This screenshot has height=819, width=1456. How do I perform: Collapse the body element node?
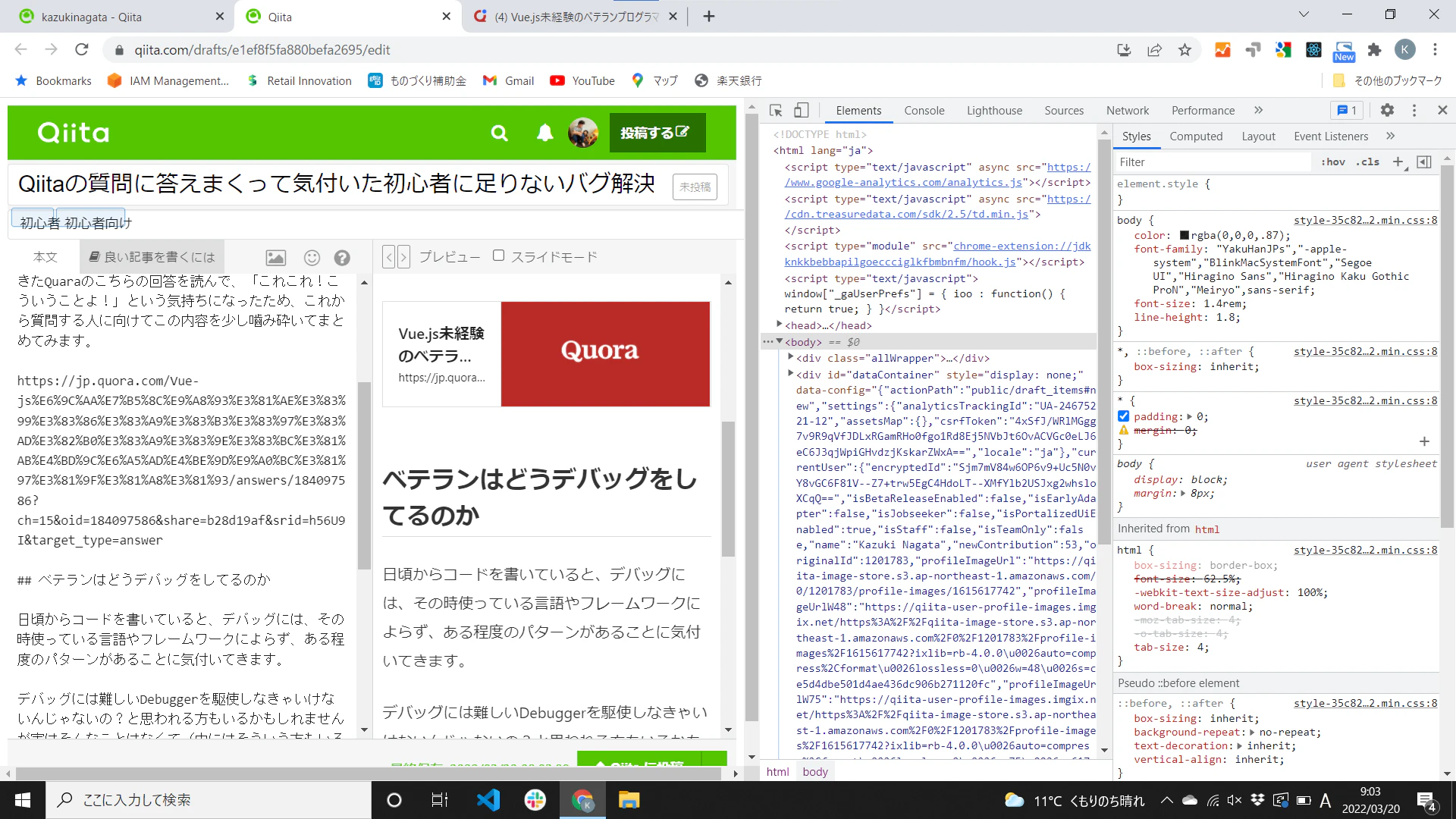[779, 341]
